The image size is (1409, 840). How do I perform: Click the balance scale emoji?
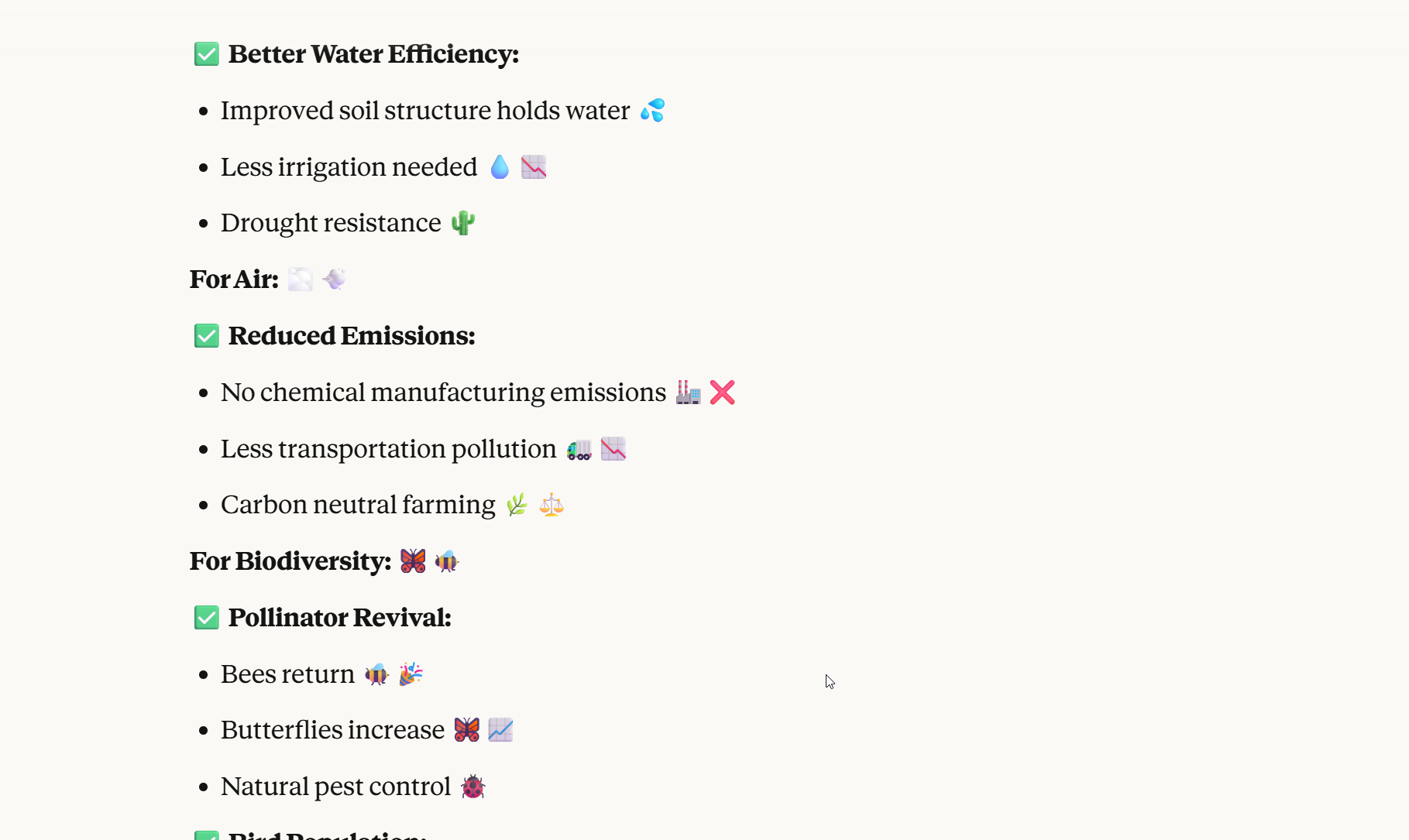[x=552, y=505]
